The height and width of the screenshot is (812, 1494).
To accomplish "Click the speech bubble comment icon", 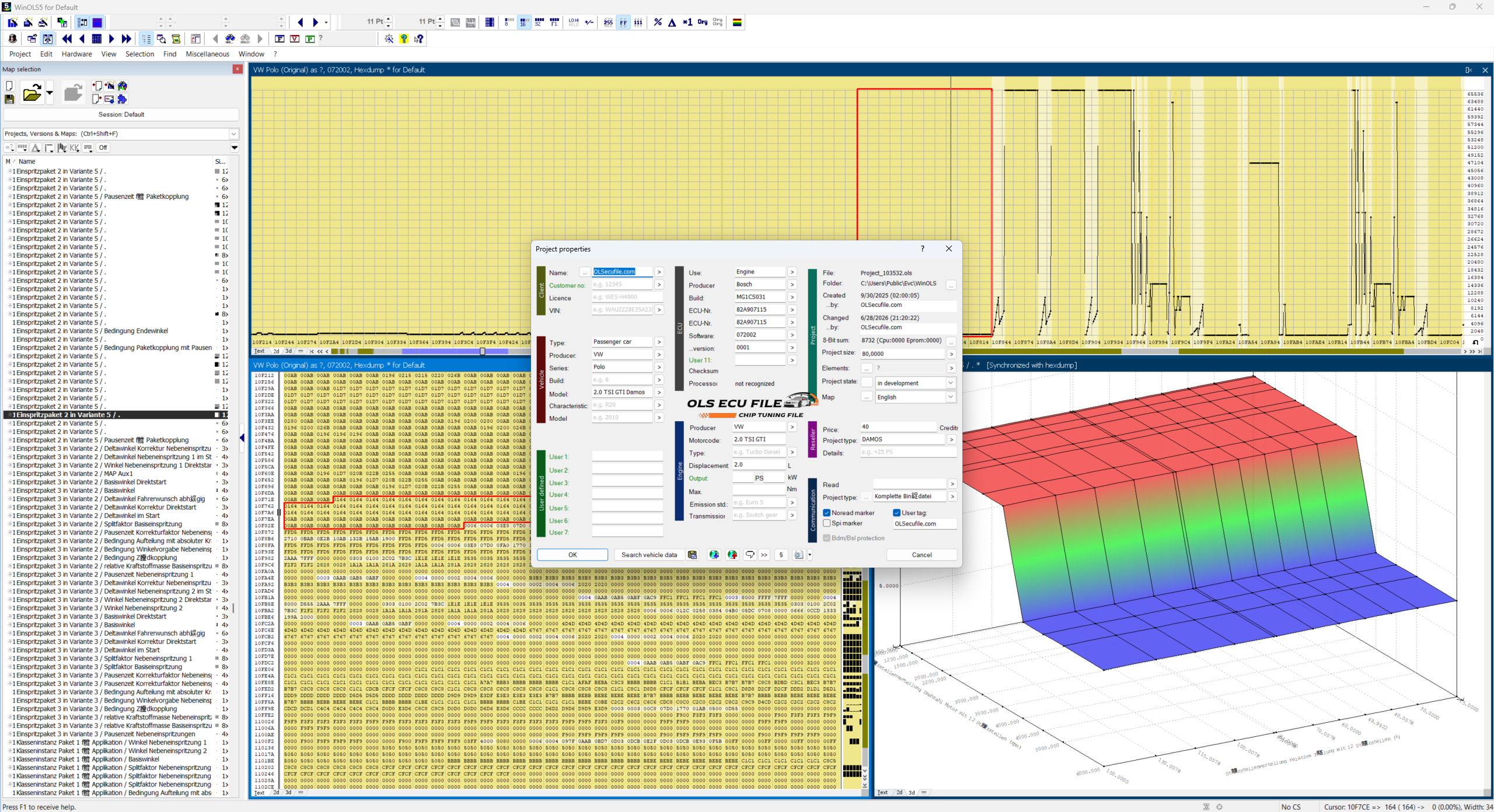I will [750, 555].
